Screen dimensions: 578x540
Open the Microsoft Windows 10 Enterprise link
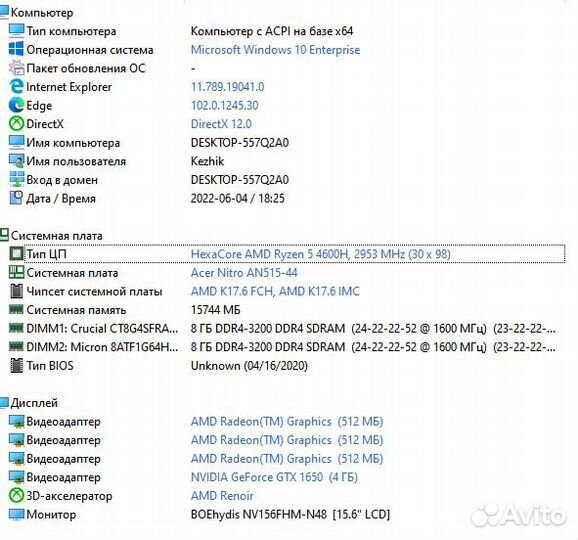point(275,50)
